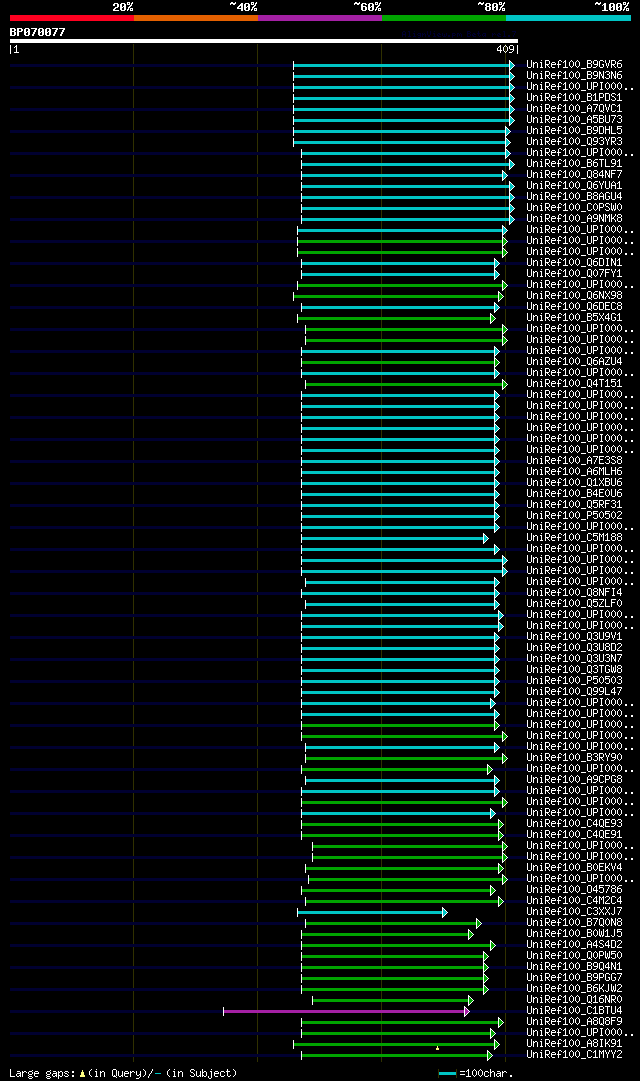Click the short cyan alignment bar for C3XXJ7
The width and height of the screenshot is (640, 1081).
click(372, 913)
